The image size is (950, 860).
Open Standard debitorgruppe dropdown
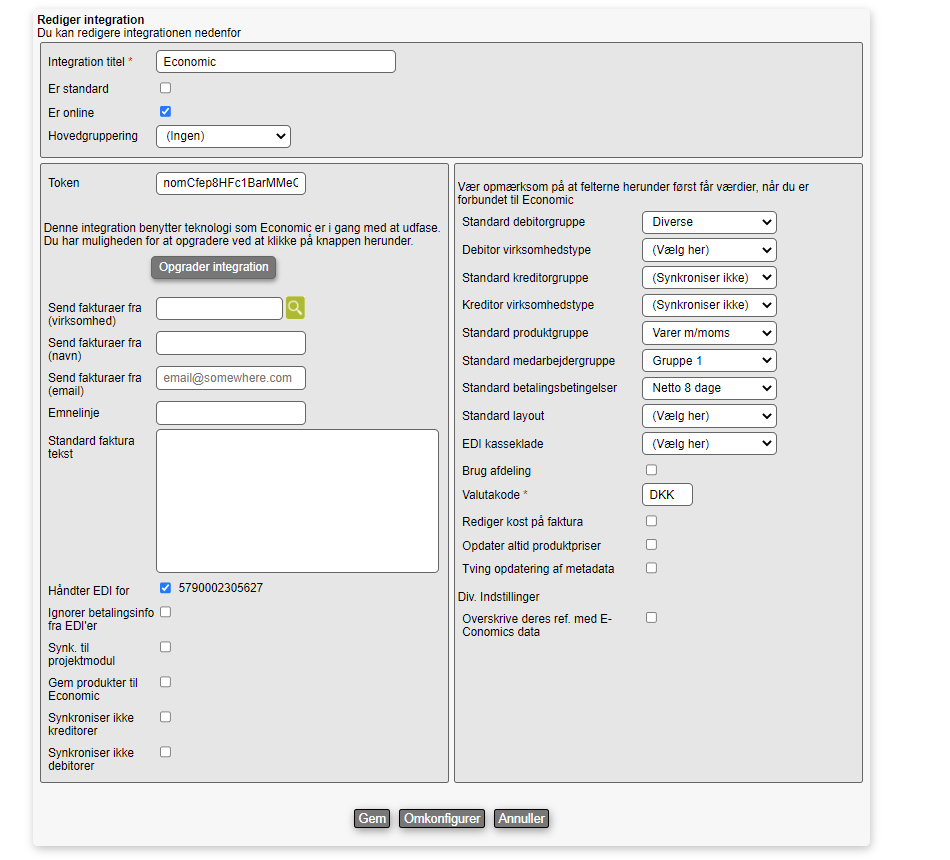click(x=708, y=222)
